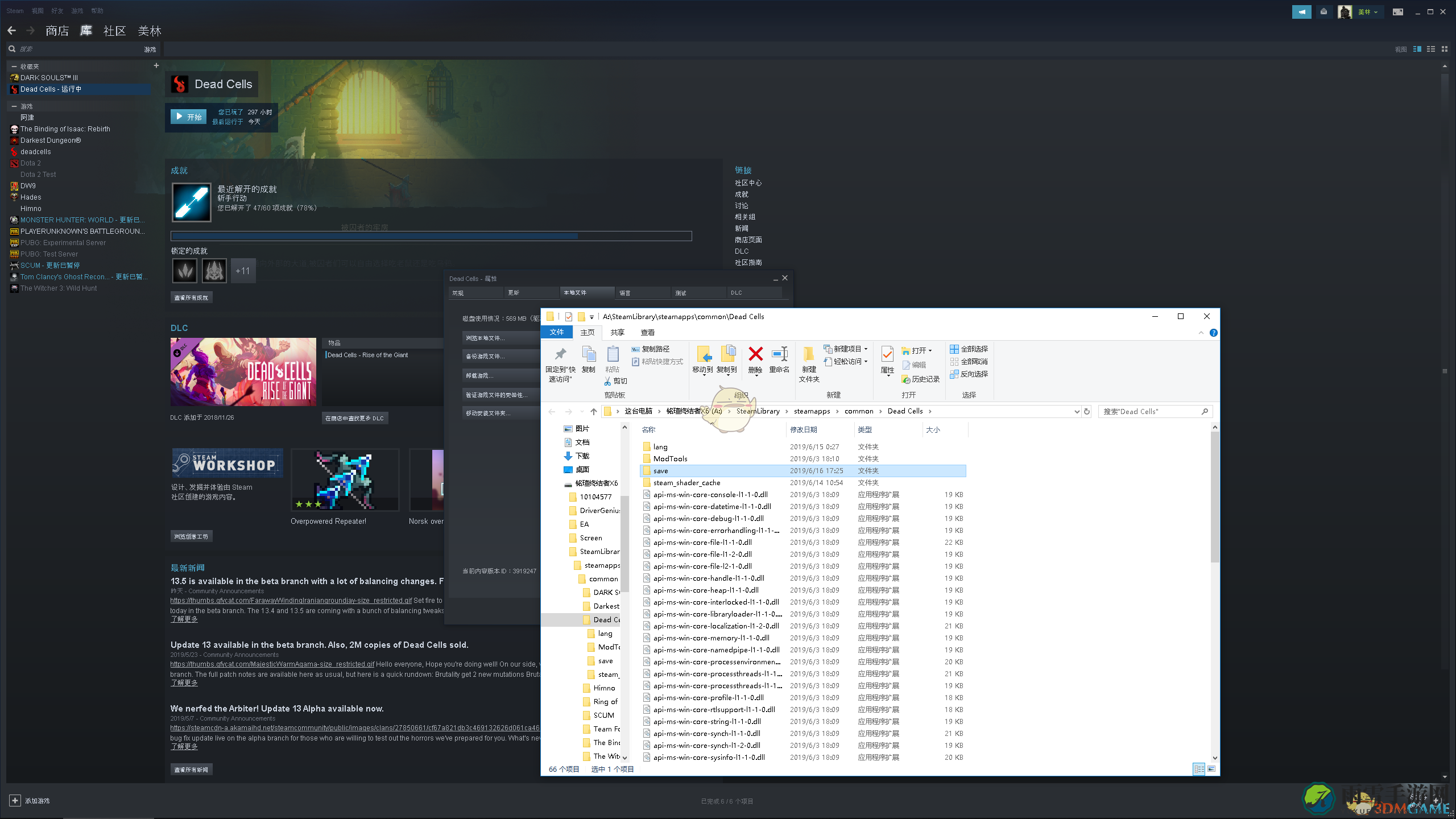The width and height of the screenshot is (1456, 819).
Task: Open the address bar history dropdown
Action: pos(1076,411)
